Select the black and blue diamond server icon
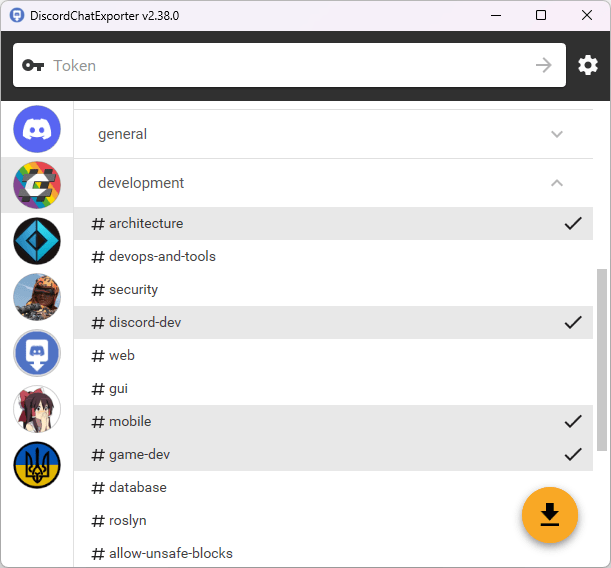Image resolution: width=611 pixels, height=568 pixels. click(37, 241)
